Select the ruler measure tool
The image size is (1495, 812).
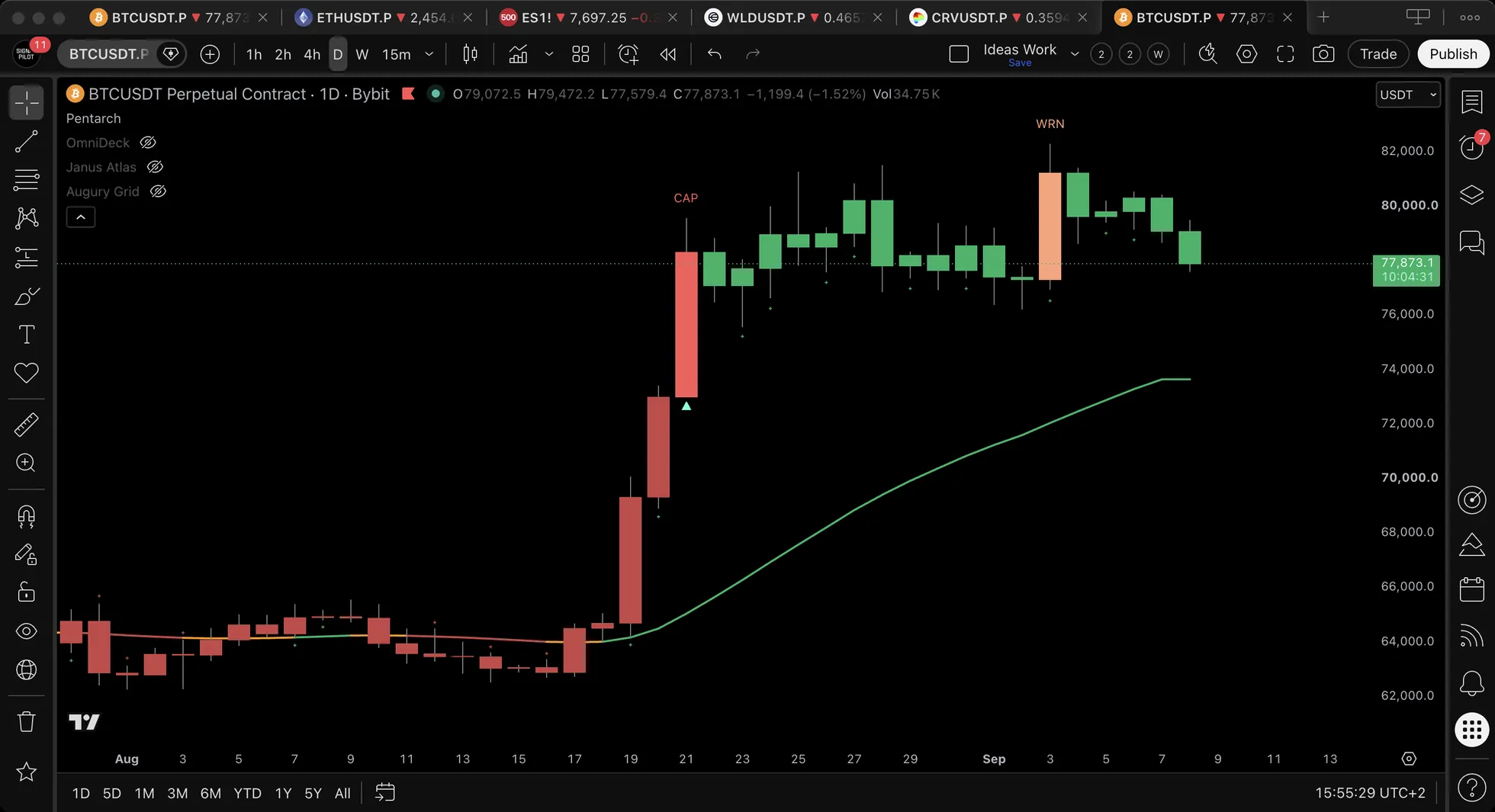[27, 425]
